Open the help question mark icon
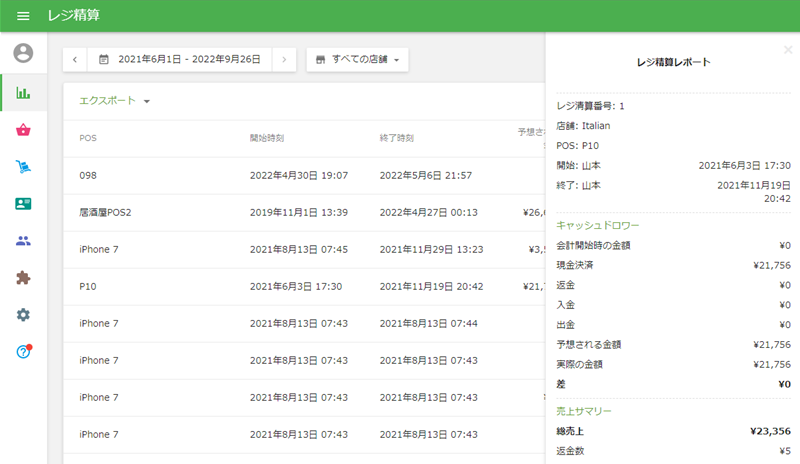 click(x=23, y=352)
